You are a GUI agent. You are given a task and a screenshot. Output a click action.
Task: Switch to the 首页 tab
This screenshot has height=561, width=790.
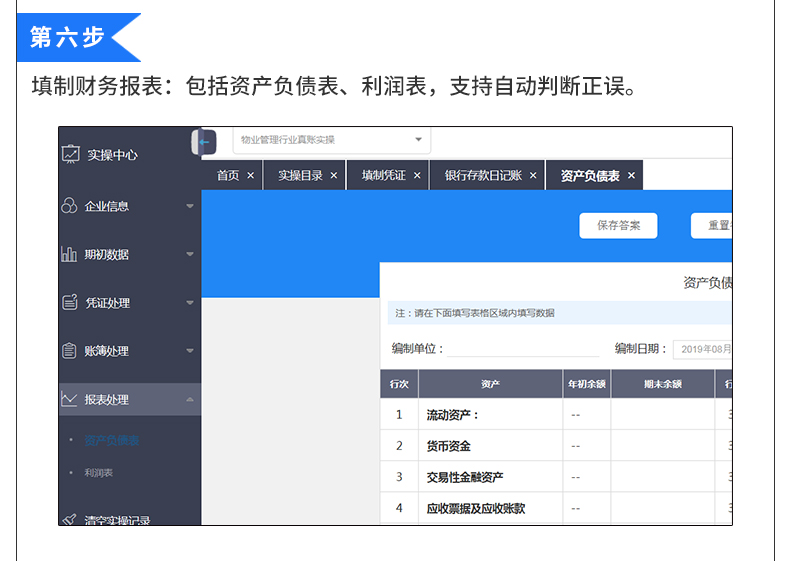pyautogui.click(x=228, y=175)
